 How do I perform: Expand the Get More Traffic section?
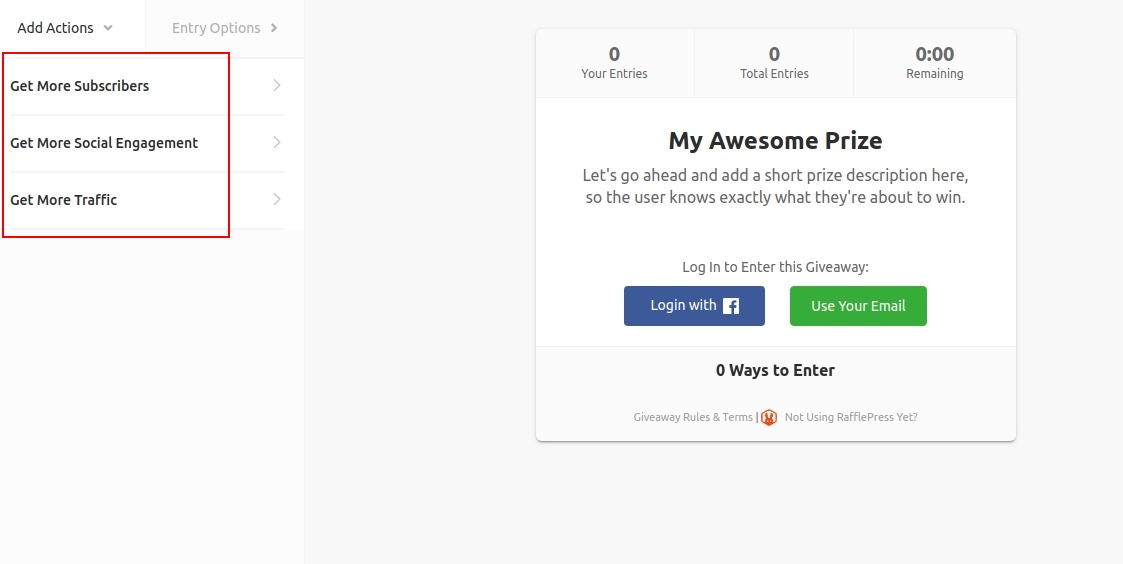tap(64, 200)
